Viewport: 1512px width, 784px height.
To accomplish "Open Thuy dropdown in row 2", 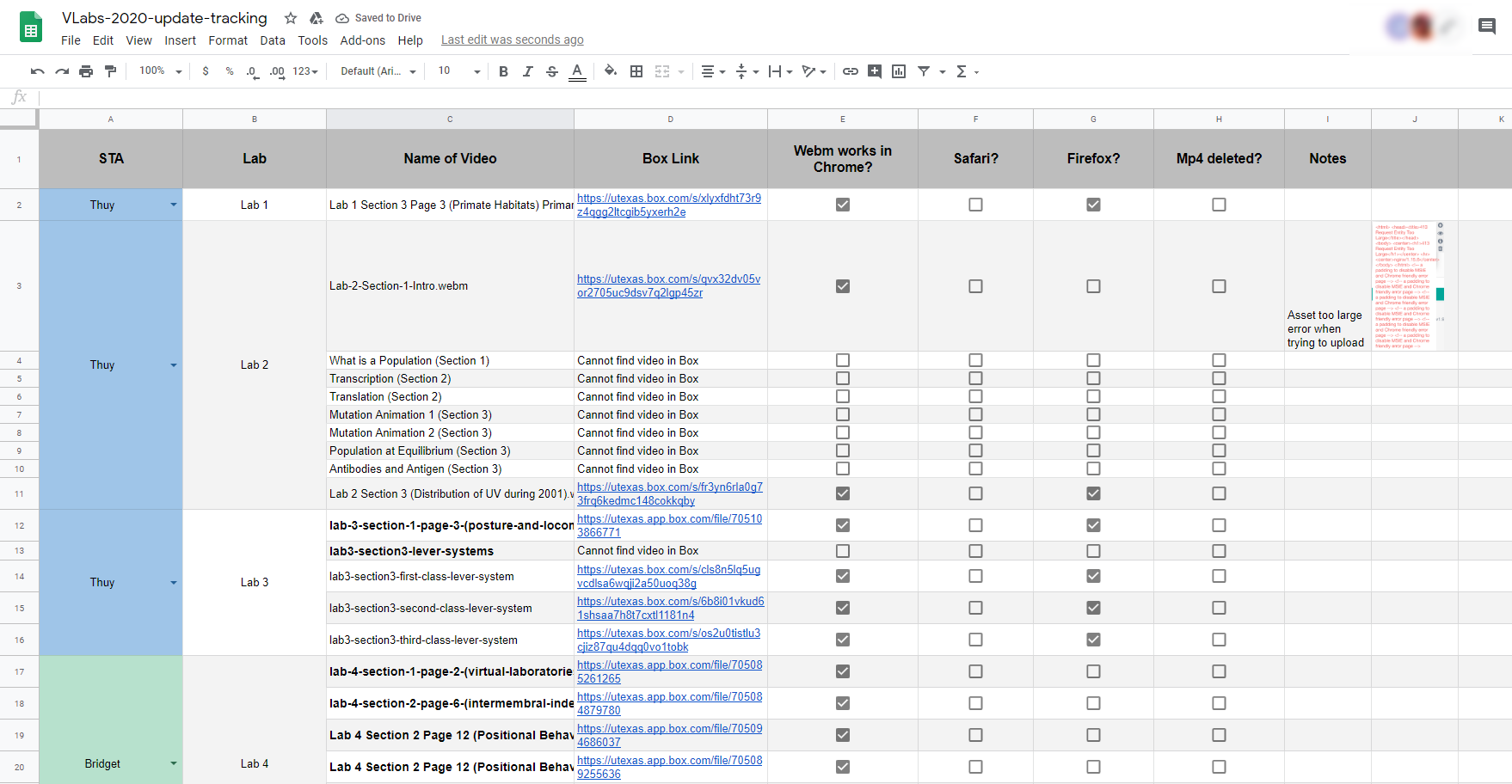I will point(173,205).
